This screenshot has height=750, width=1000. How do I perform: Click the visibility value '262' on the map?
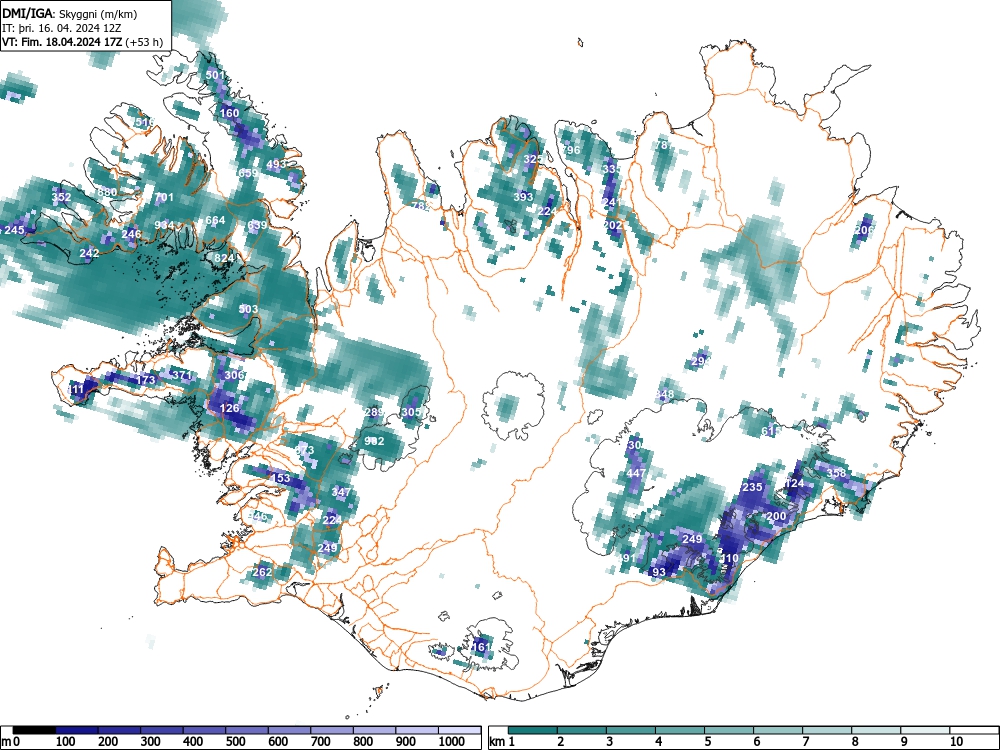(x=262, y=572)
